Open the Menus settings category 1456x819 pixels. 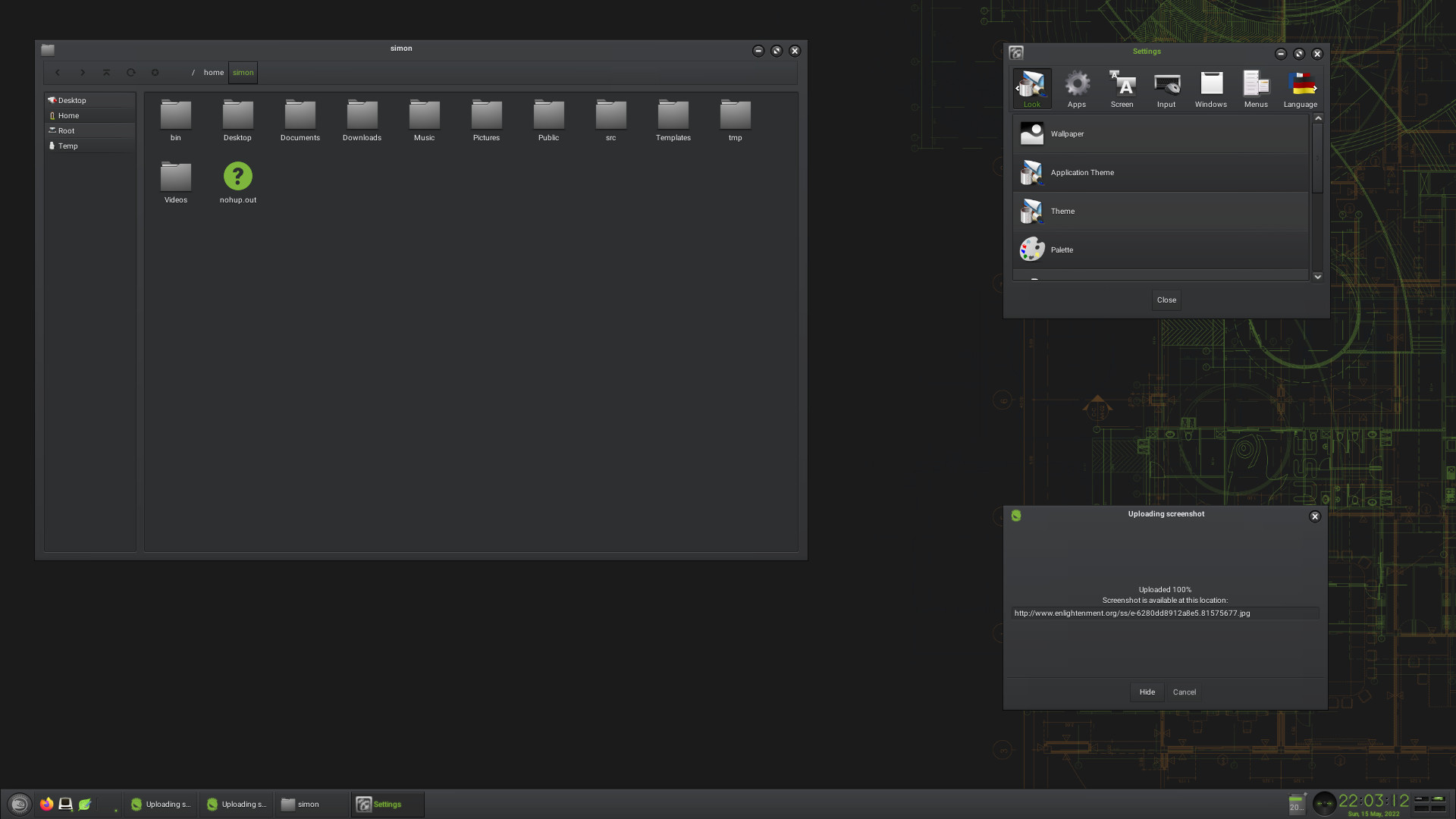[1255, 87]
